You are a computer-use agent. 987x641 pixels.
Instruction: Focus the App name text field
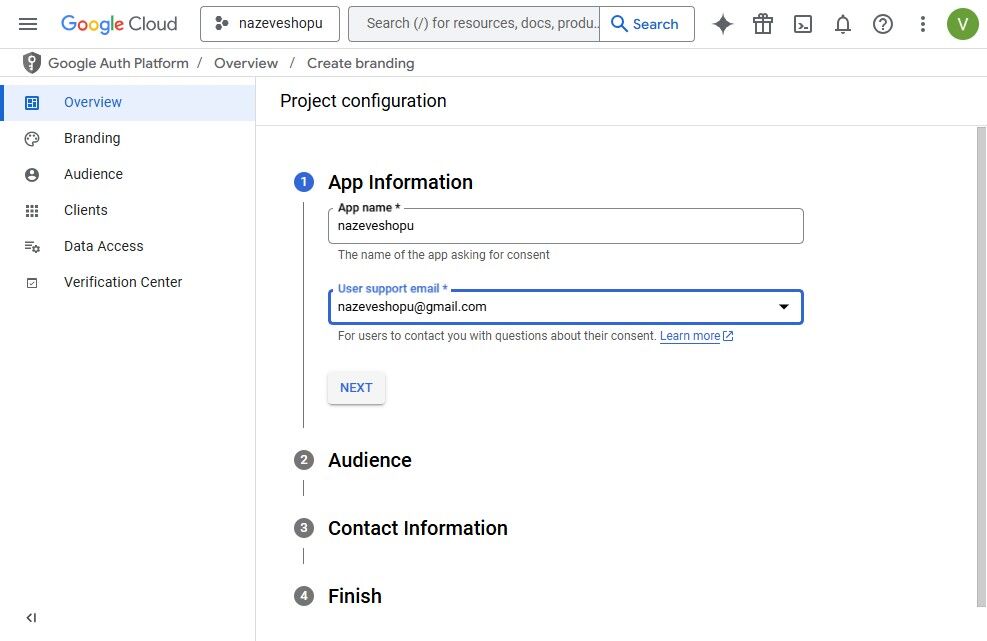click(565, 226)
